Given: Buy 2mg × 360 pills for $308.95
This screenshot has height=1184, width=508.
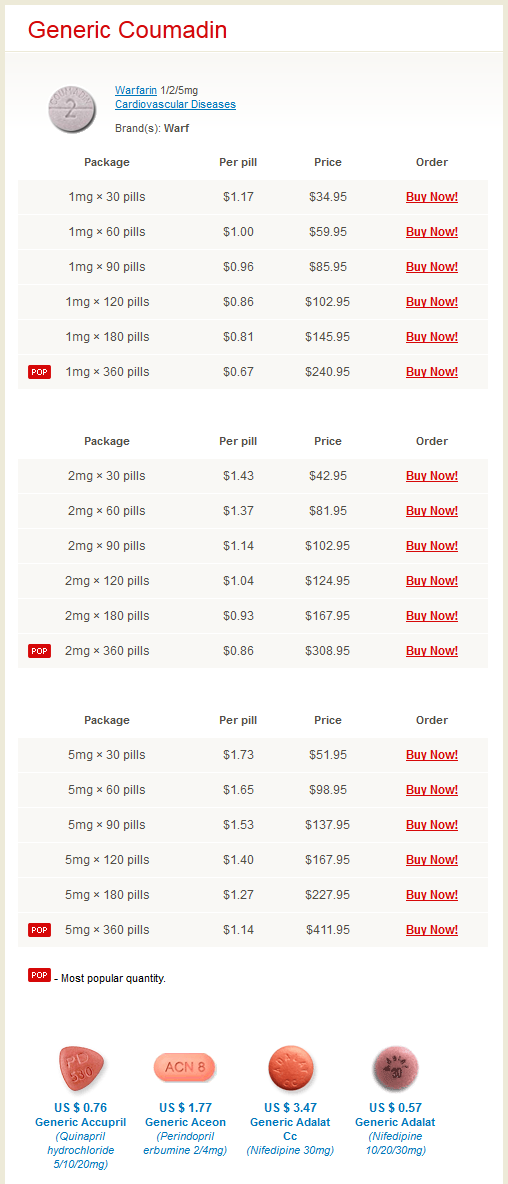Looking at the screenshot, I should pos(432,651).
